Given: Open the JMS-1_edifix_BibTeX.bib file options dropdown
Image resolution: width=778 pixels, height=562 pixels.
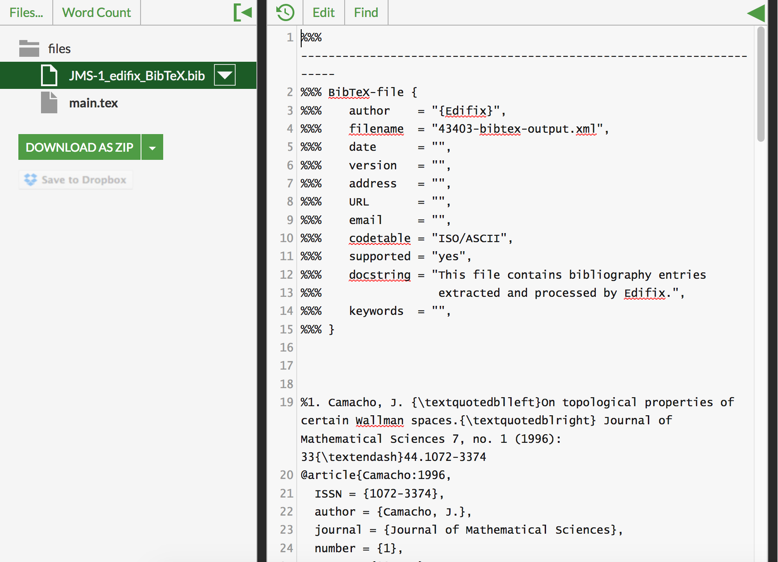Looking at the screenshot, I should (x=225, y=75).
